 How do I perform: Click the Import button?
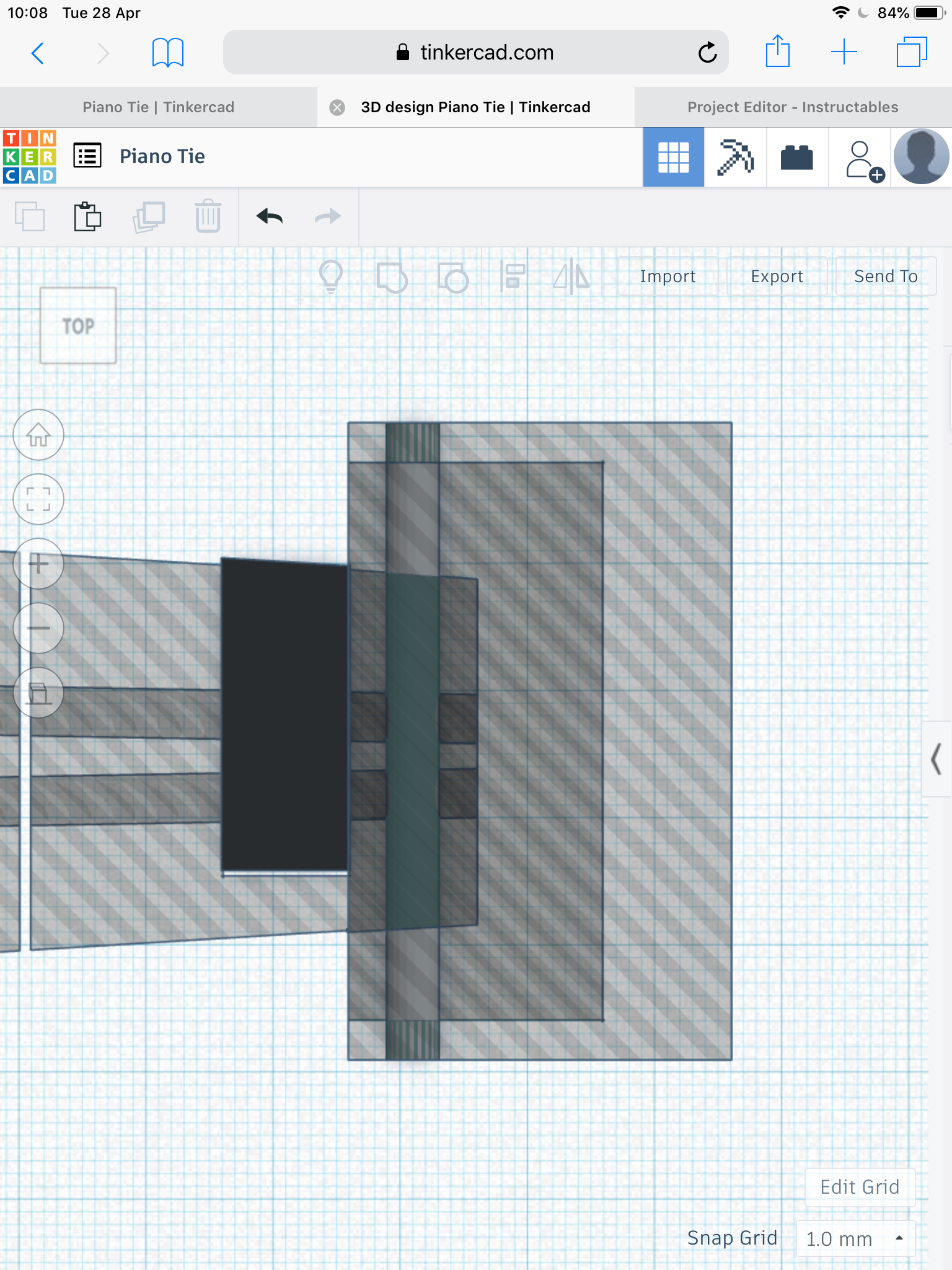[668, 277]
